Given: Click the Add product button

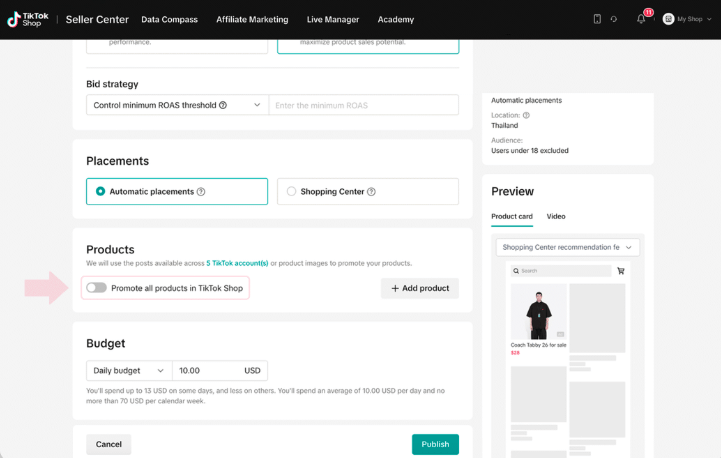Looking at the screenshot, I should 419,288.
